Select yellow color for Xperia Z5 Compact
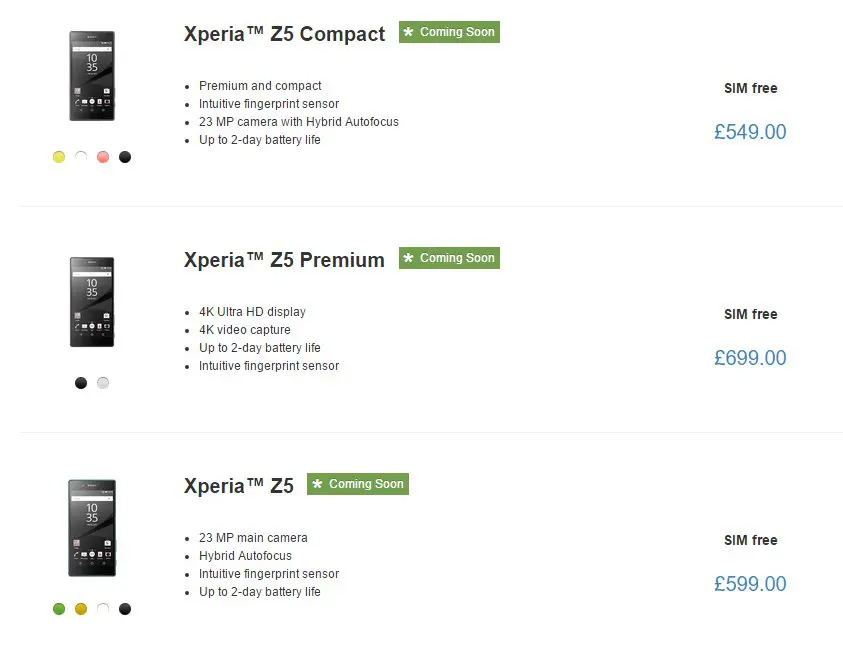This screenshot has width=843, height=655. pos(59,157)
